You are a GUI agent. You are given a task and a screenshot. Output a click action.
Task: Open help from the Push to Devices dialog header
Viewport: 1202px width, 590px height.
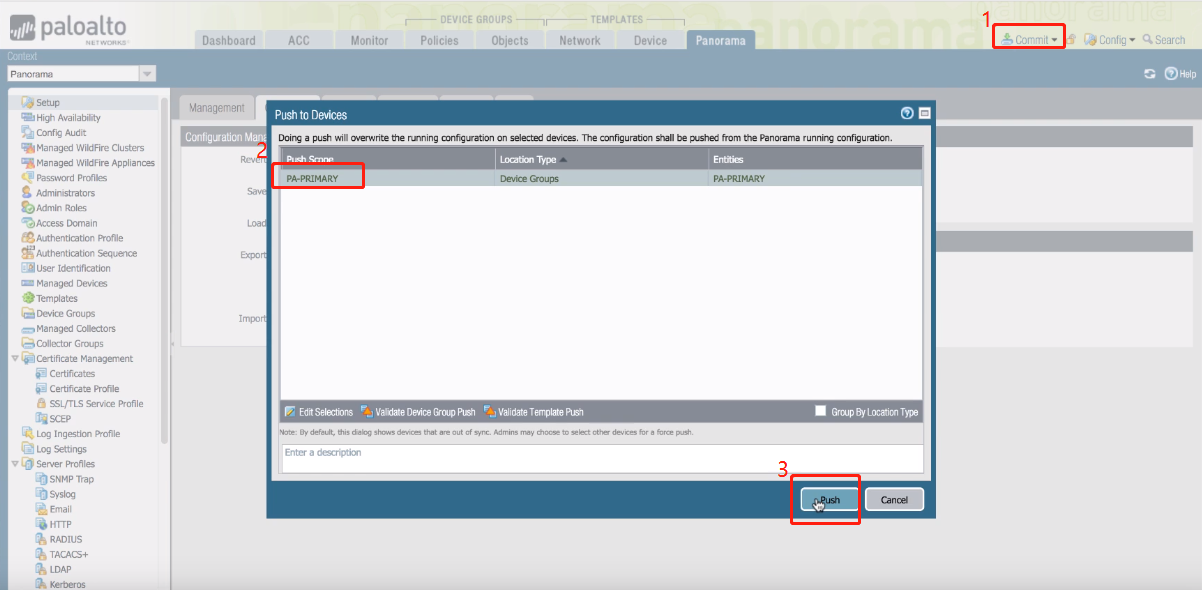(907, 114)
